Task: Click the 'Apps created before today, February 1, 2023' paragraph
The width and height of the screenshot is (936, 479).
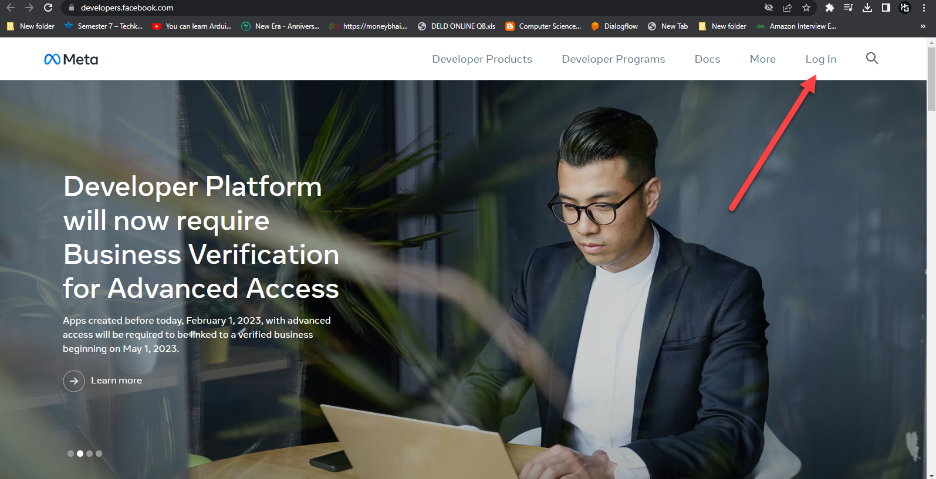Action: tap(196, 334)
